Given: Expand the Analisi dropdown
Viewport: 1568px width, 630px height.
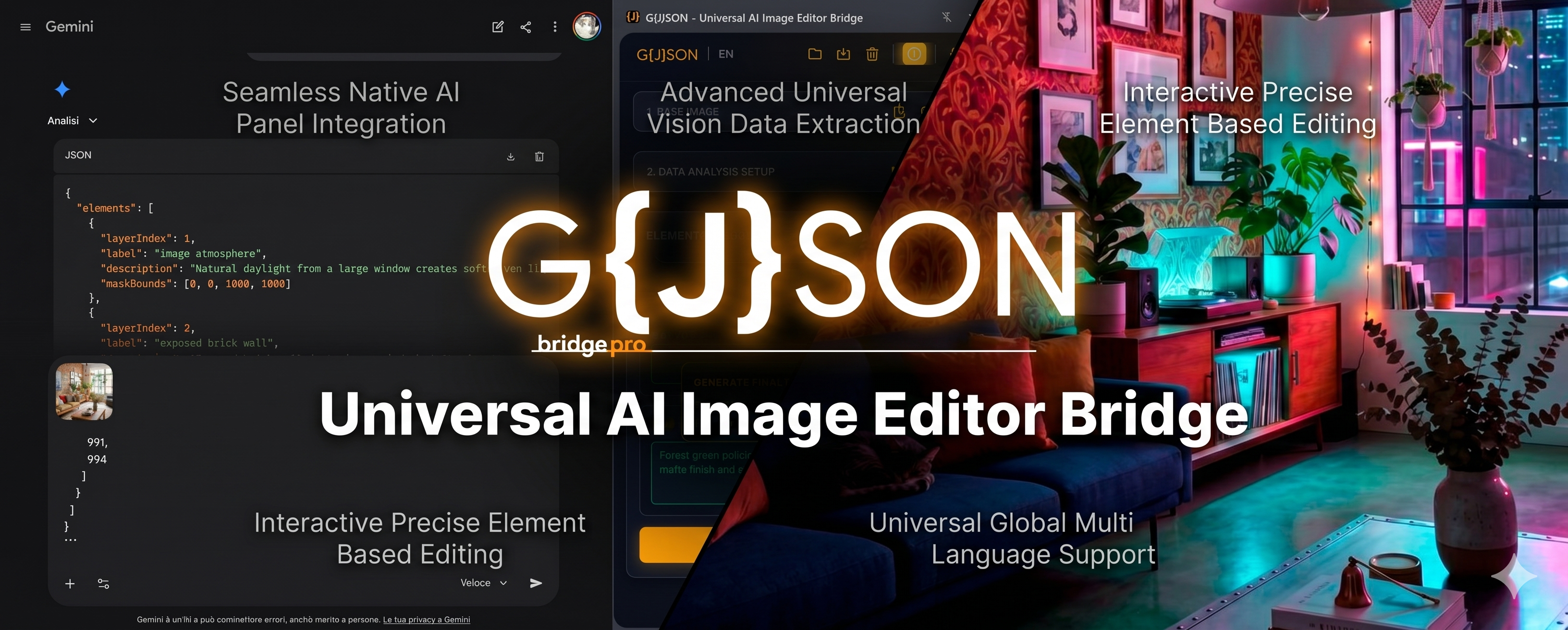Looking at the screenshot, I should tap(73, 121).
